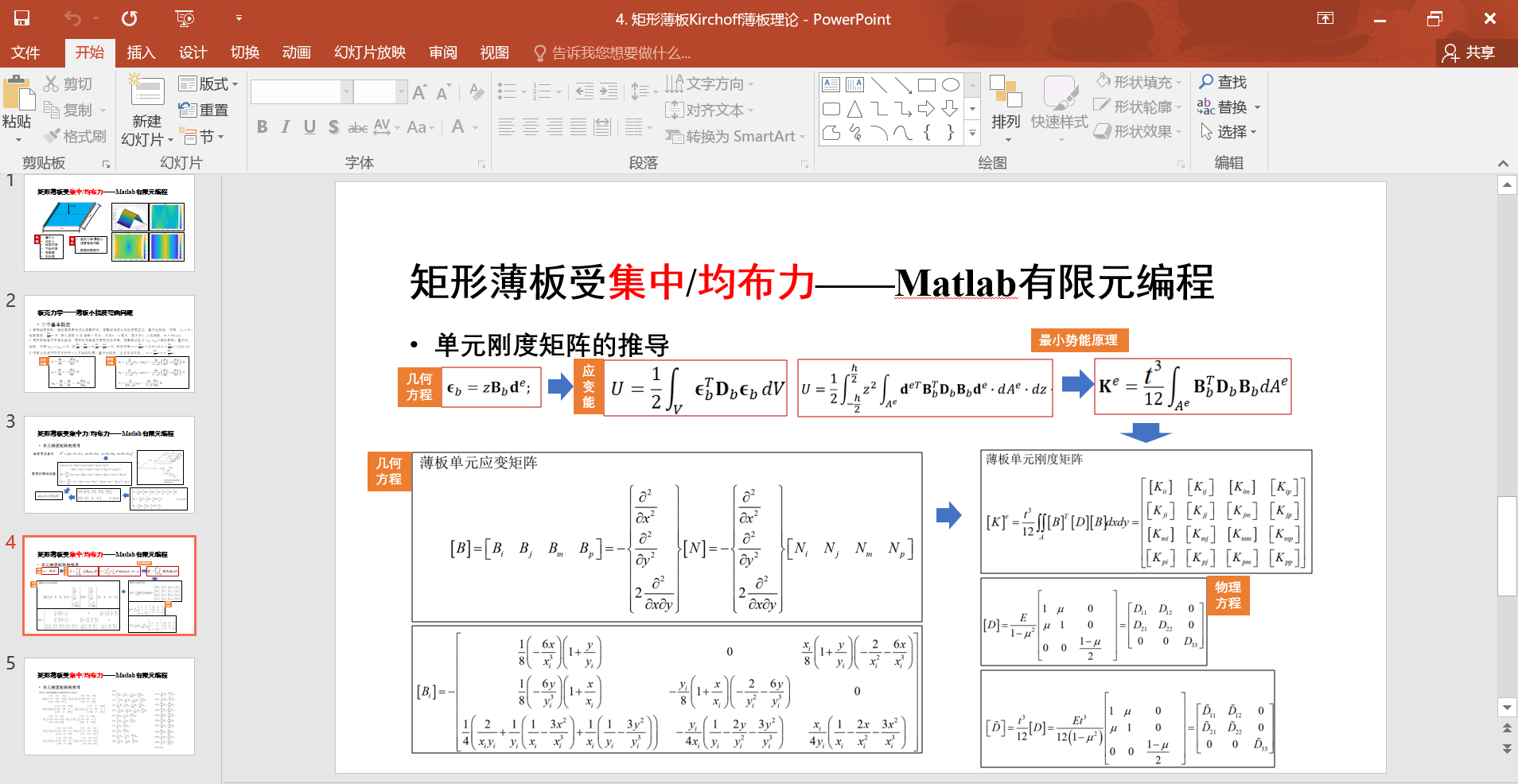The image size is (1518, 784).
Task: Open the 文件 menu
Action: (25, 52)
